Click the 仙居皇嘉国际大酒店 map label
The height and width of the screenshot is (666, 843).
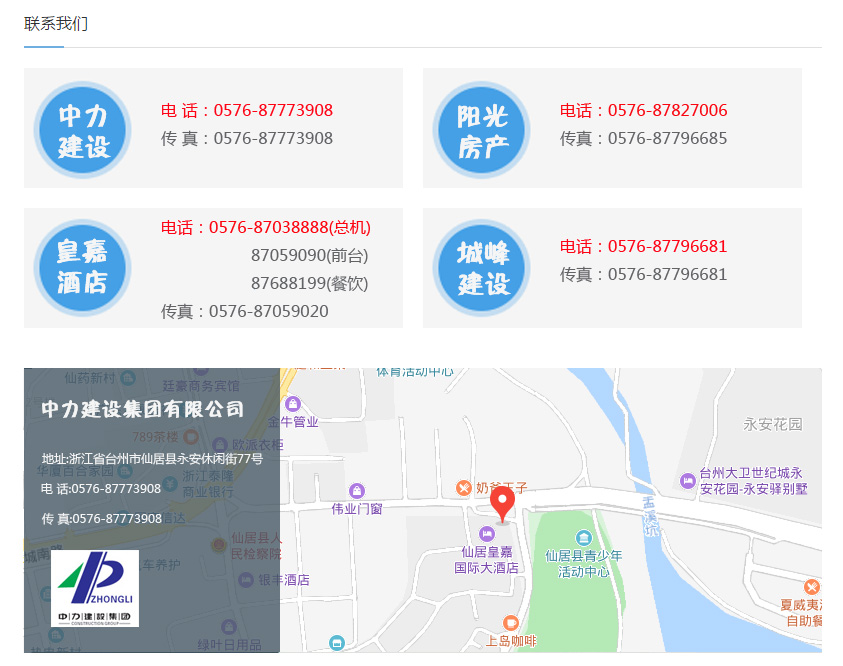487,560
